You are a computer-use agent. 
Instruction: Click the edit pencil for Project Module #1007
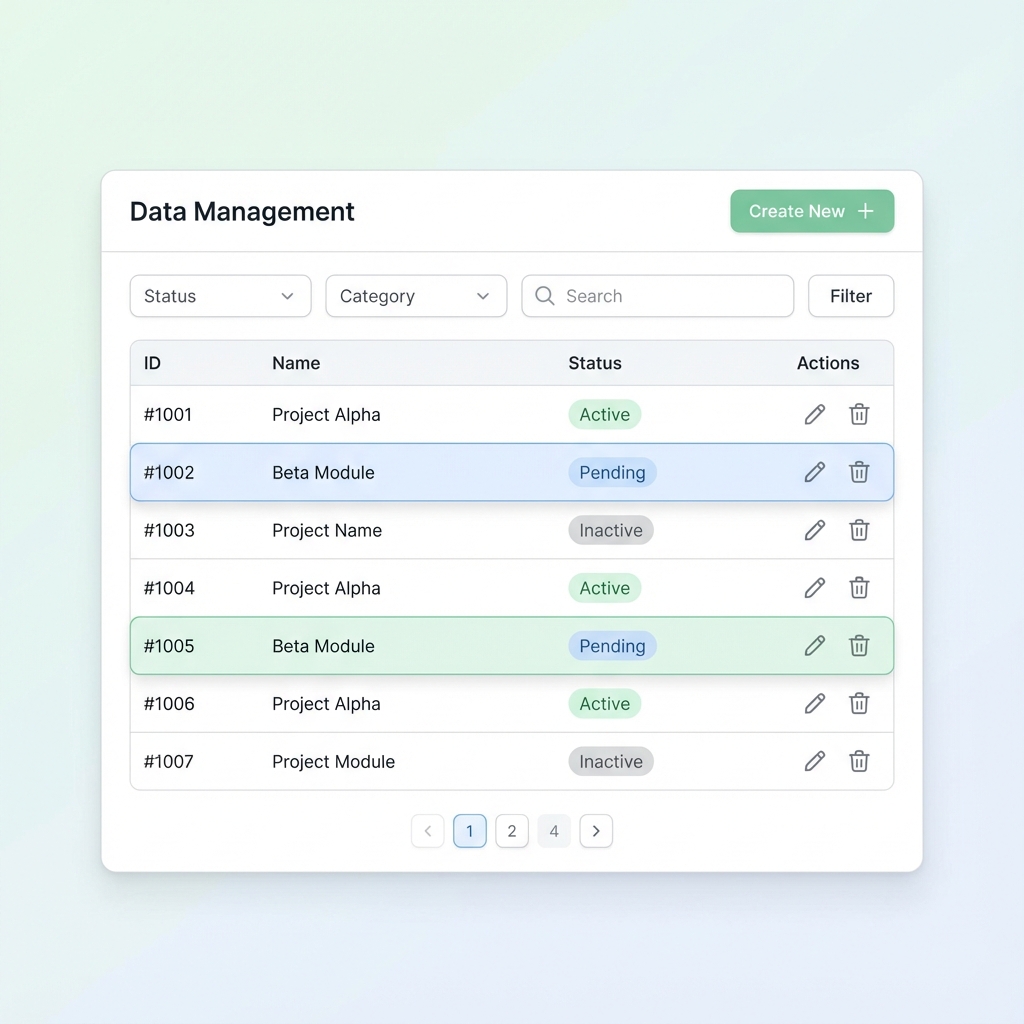[814, 761]
